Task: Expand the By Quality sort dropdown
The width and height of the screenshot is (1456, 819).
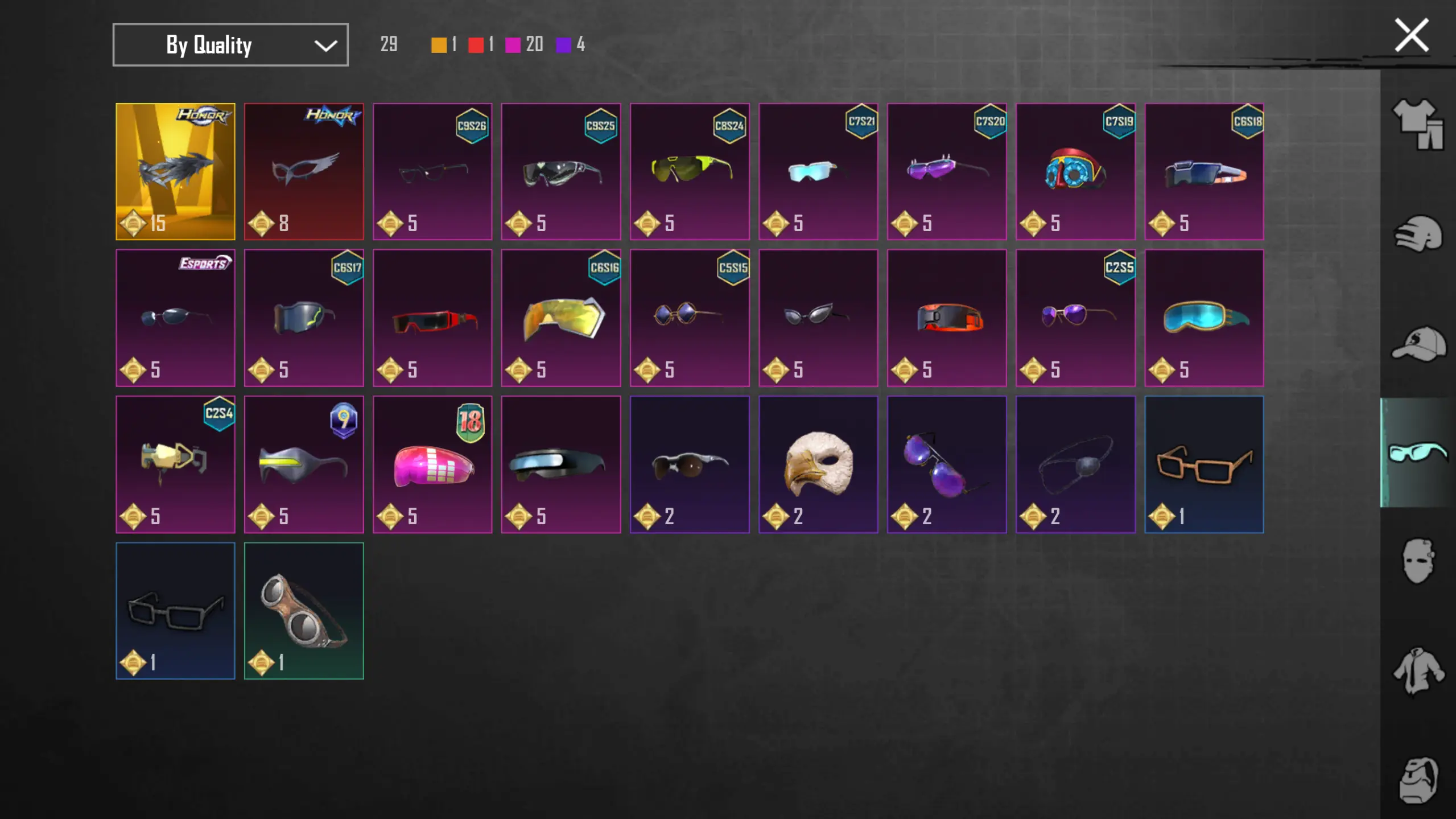Action: click(x=230, y=44)
